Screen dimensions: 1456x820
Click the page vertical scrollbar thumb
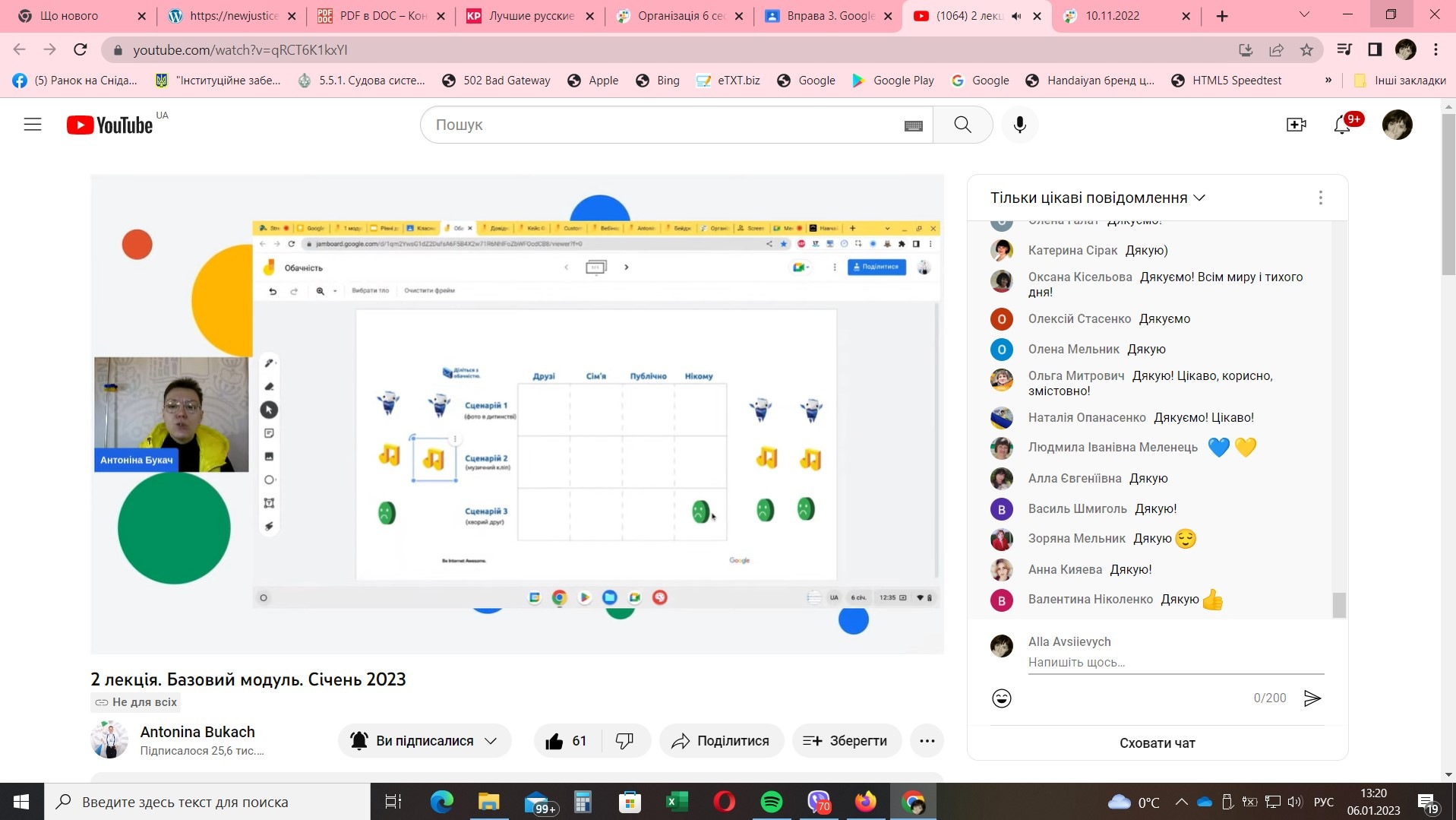1448,194
